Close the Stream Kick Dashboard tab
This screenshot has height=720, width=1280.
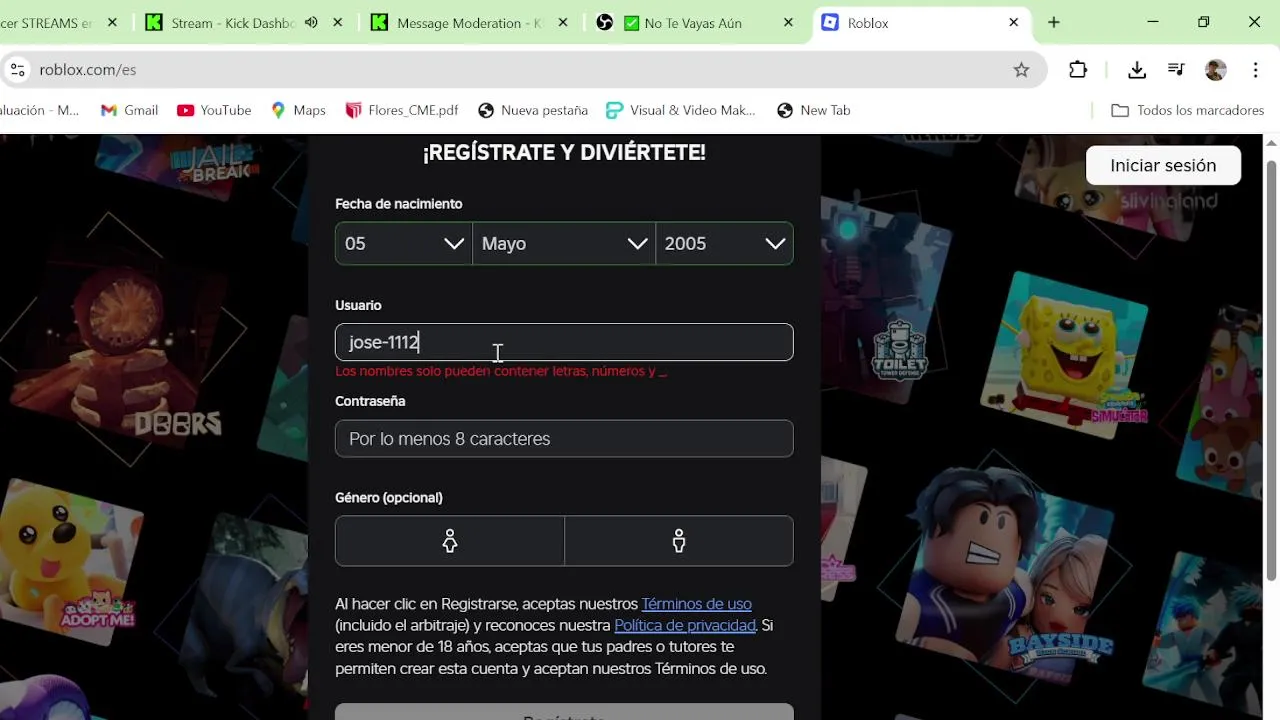tap(339, 22)
